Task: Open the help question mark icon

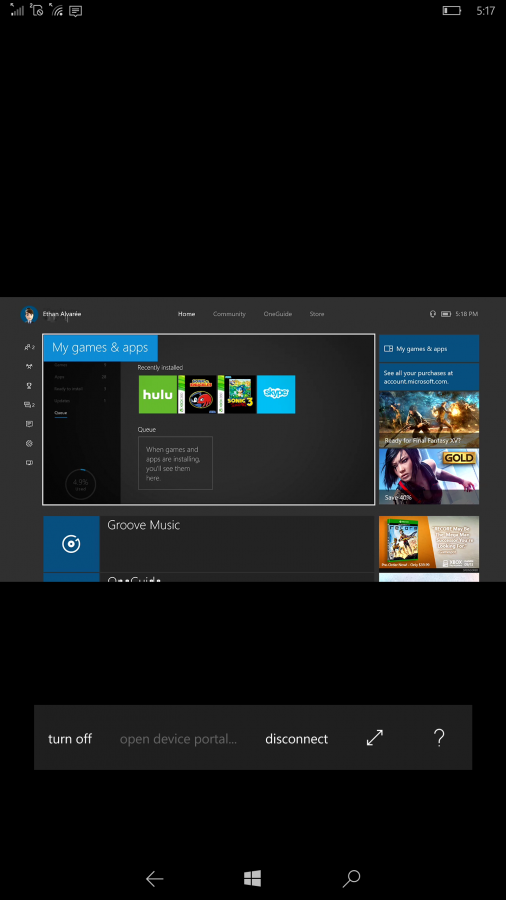Action: tap(439, 738)
